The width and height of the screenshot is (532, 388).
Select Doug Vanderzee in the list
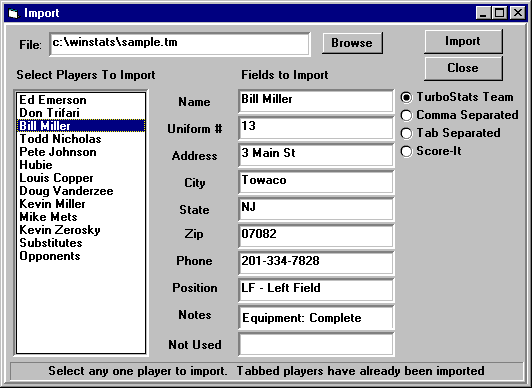point(81,191)
